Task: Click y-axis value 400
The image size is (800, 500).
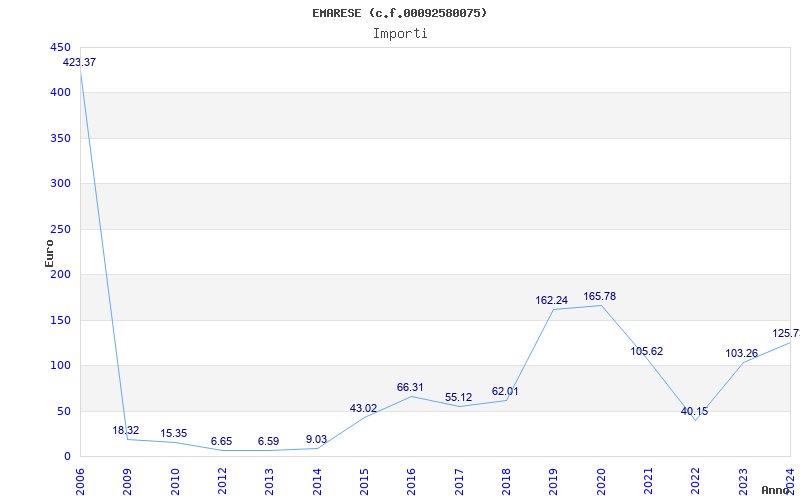Action: click(60, 93)
